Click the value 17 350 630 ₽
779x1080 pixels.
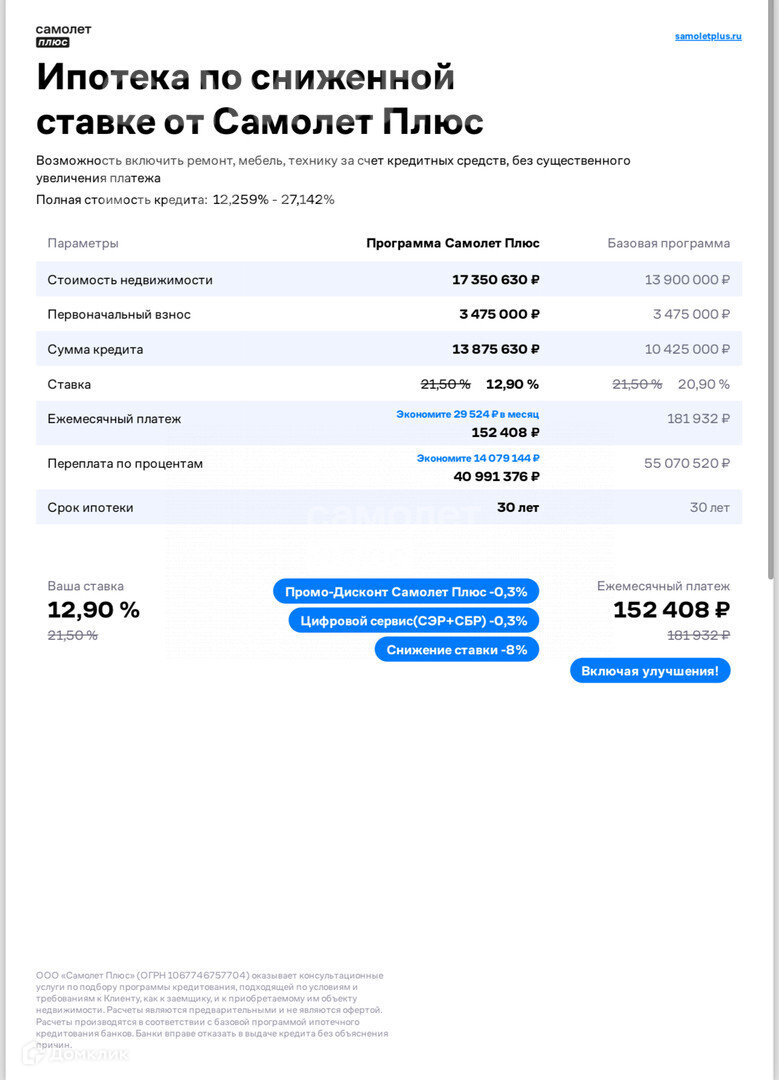coord(495,280)
